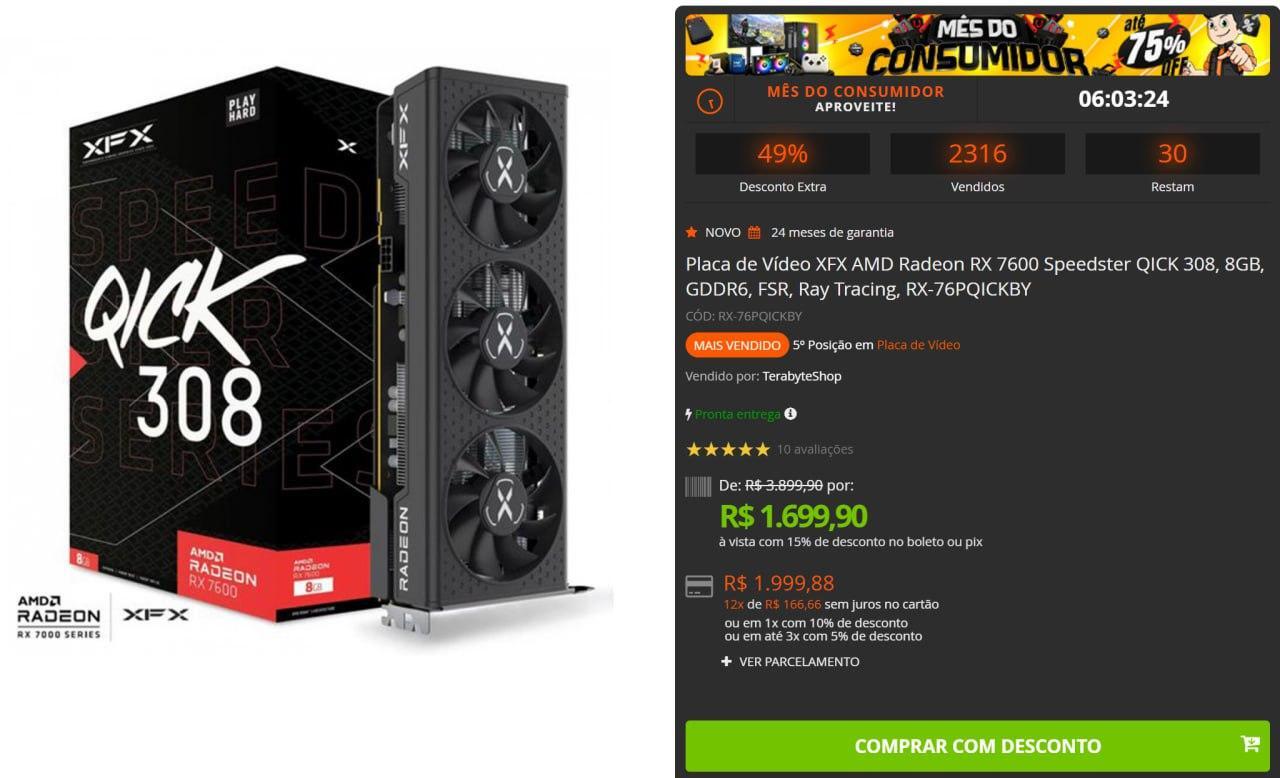
Task: Click the Mês do Consumidor 75% OFF banner
Action: [977, 44]
